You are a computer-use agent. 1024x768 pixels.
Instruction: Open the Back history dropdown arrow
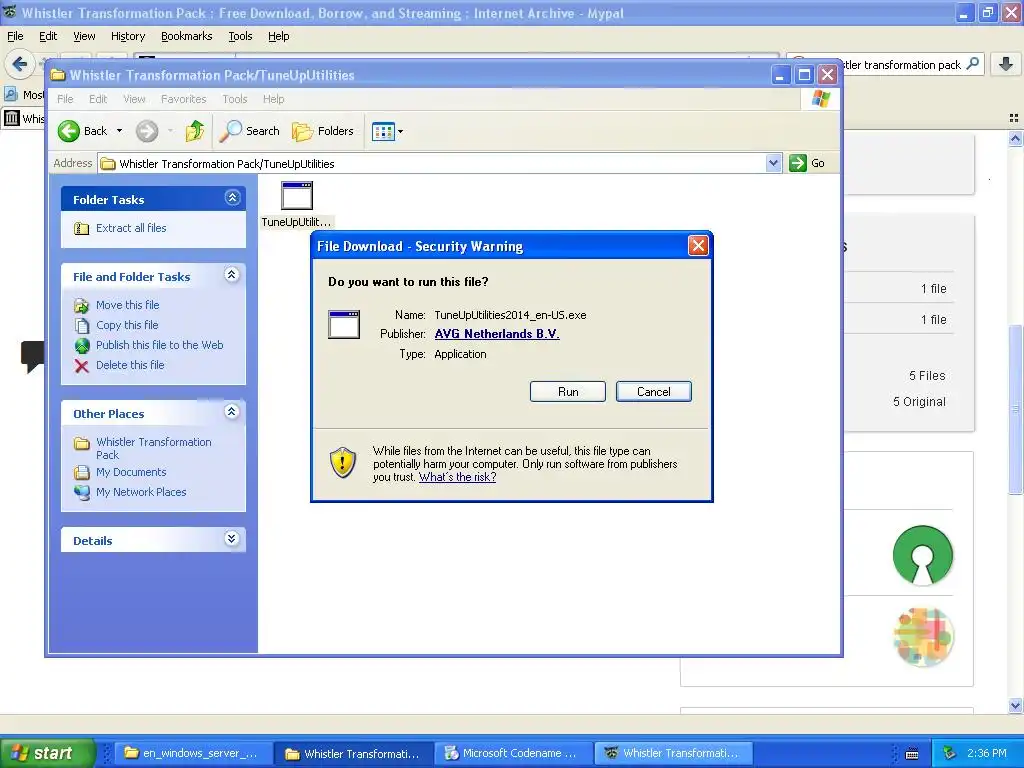tap(120, 131)
